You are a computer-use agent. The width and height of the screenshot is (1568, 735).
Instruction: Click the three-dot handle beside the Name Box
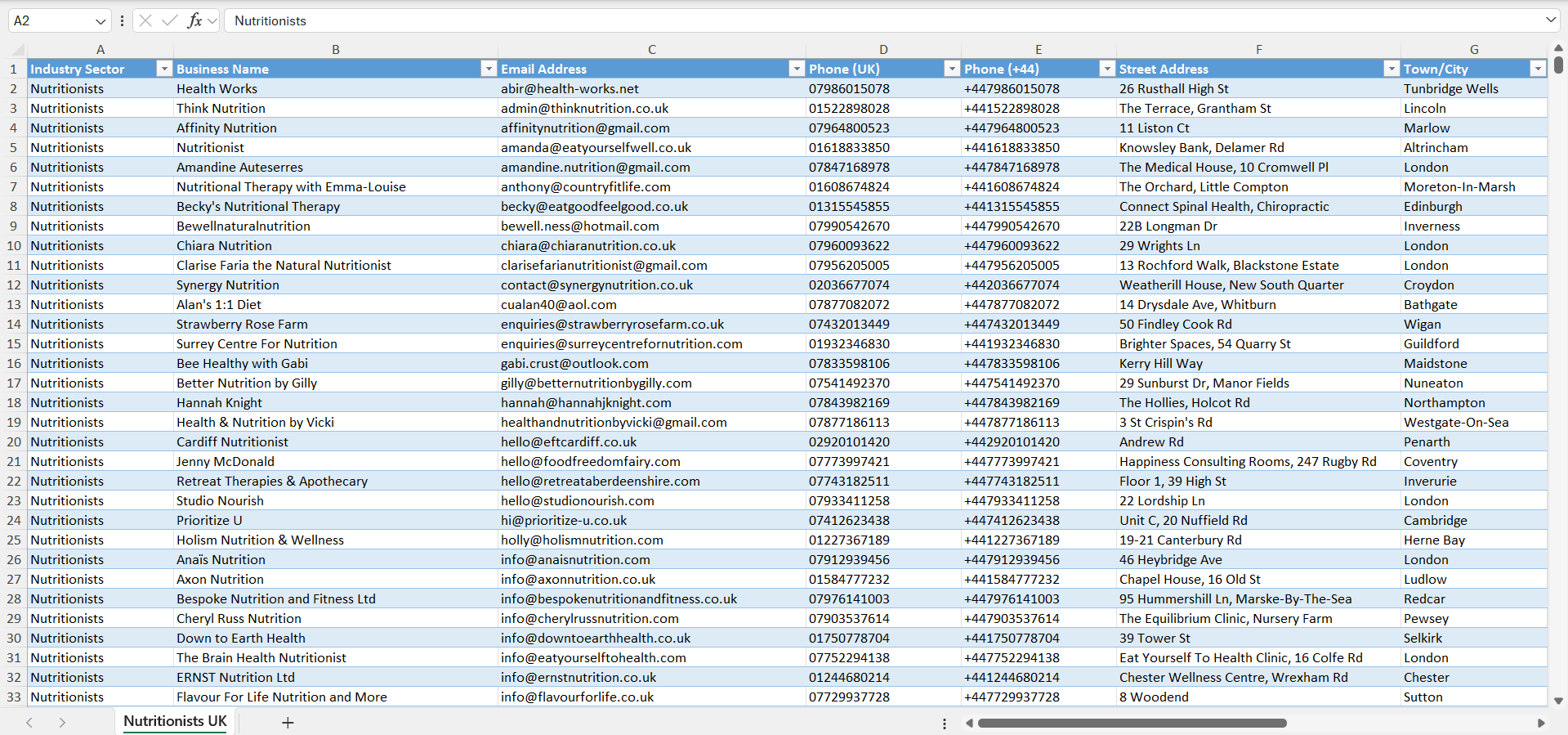(x=122, y=20)
